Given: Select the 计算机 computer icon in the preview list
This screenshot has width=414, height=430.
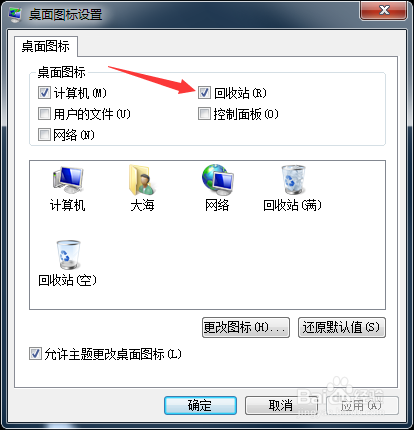Looking at the screenshot, I should click(x=68, y=180).
